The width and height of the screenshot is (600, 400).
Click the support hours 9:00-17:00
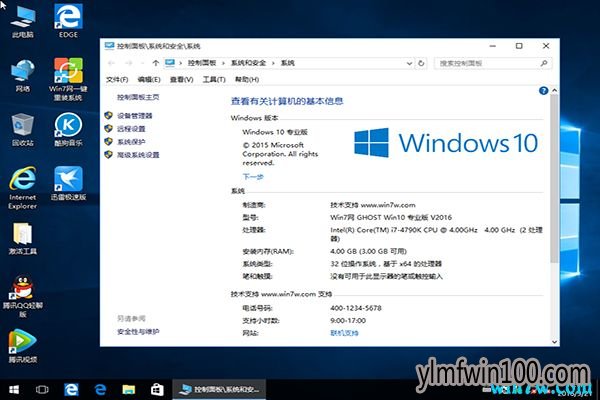tap(348, 320)
